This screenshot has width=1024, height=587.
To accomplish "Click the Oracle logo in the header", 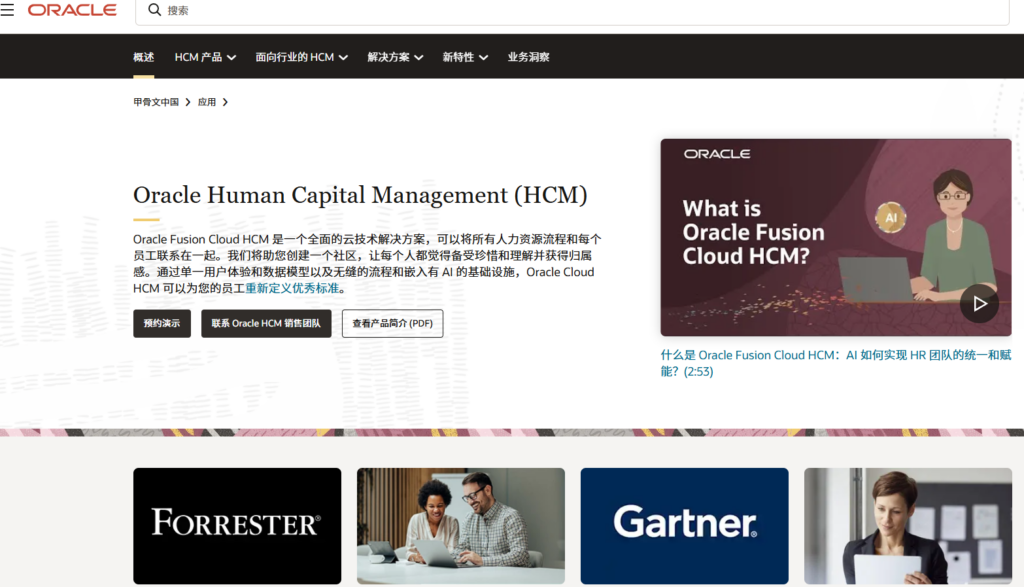I will click(72, 10).
